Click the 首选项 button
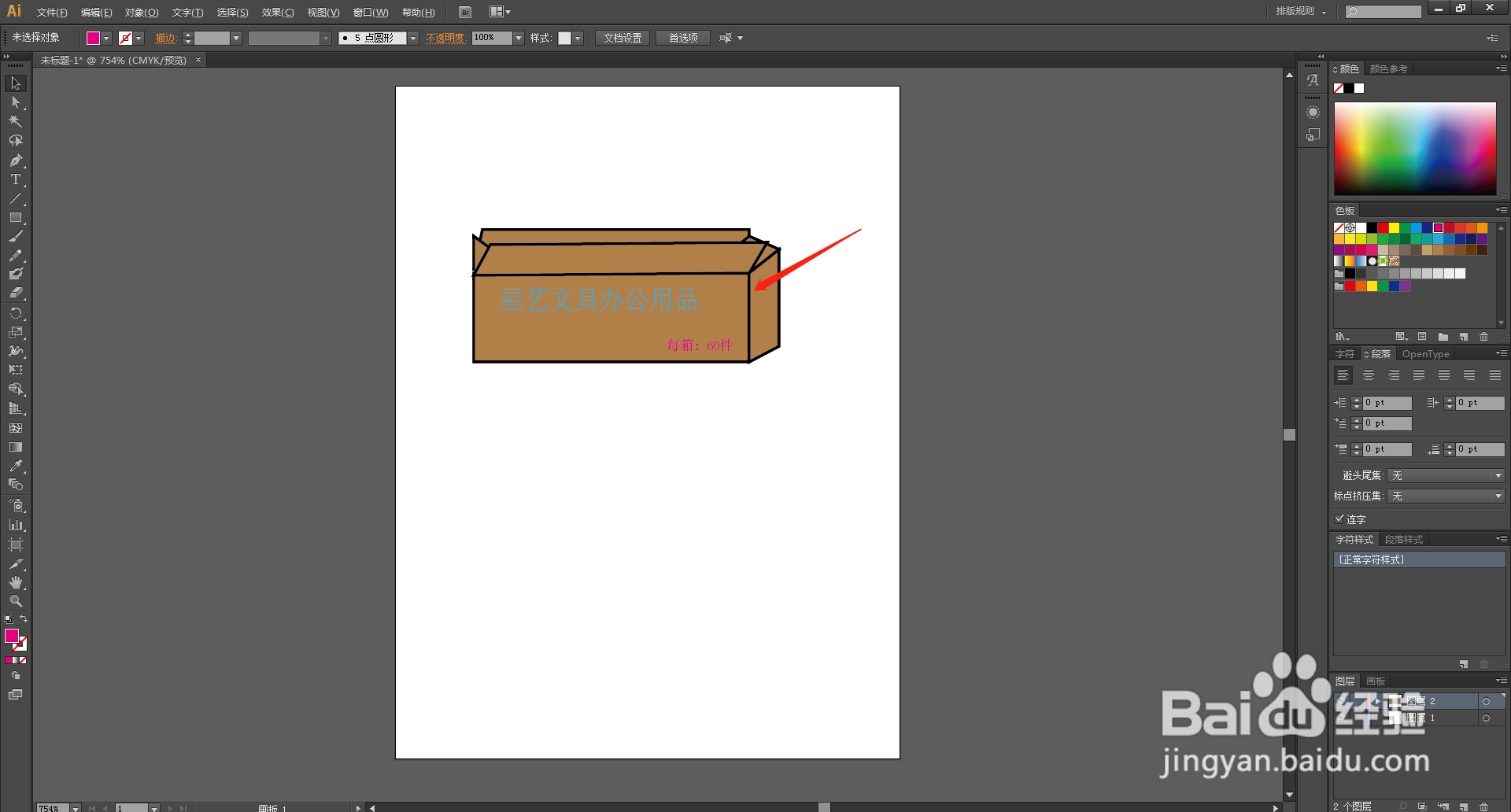 click(x=683, y=38)
